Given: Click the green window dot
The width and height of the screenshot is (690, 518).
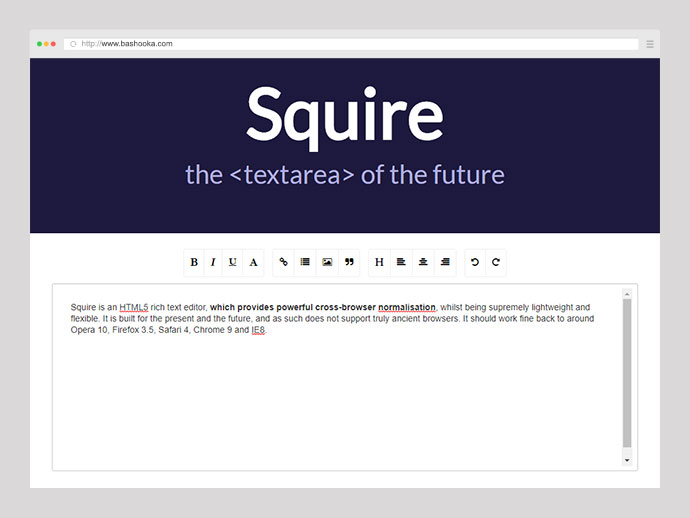Looking at the screenshot, I should pyautogui.click(x=39, y=44).
